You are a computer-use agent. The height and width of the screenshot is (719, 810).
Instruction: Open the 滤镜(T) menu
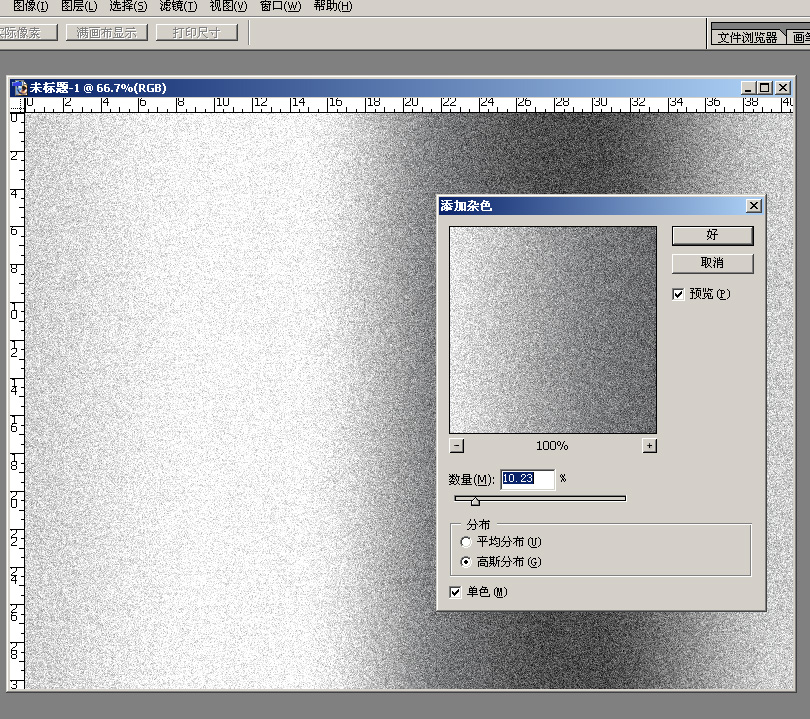178,6
